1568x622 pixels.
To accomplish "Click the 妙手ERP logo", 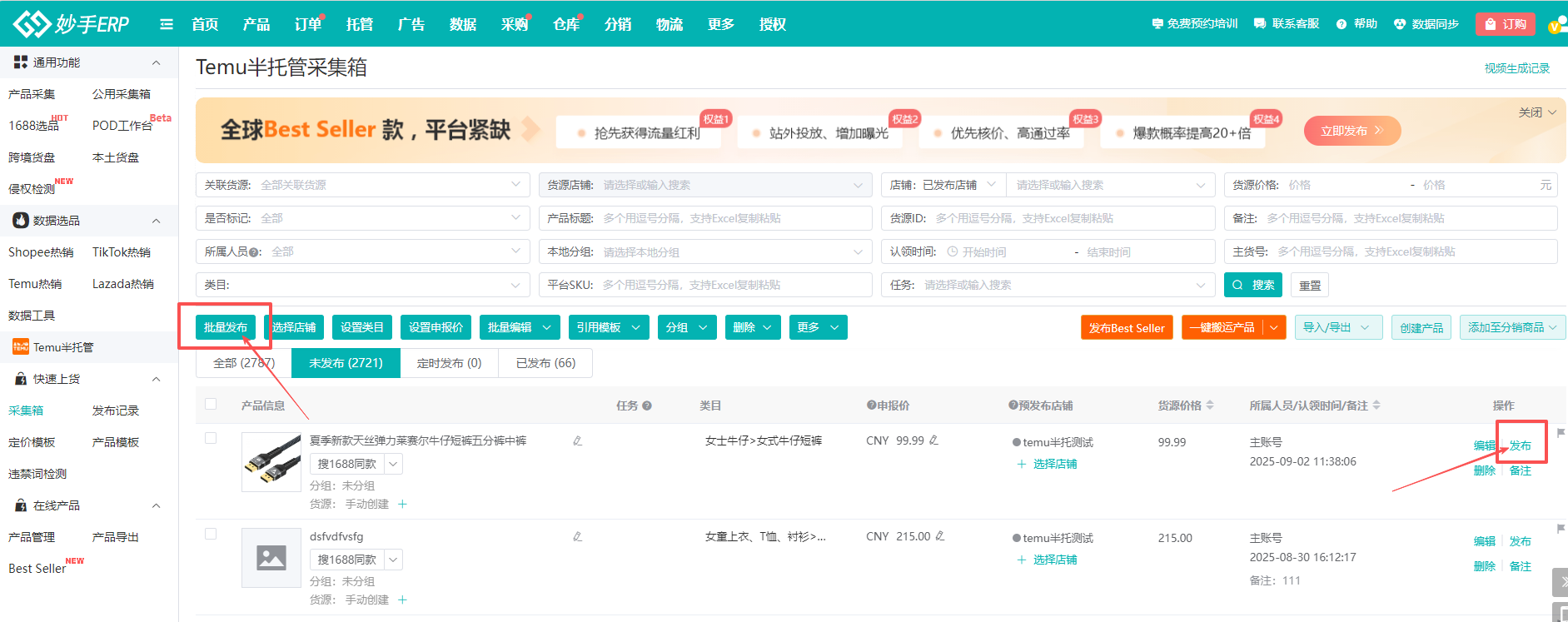I will coord(72,24).
